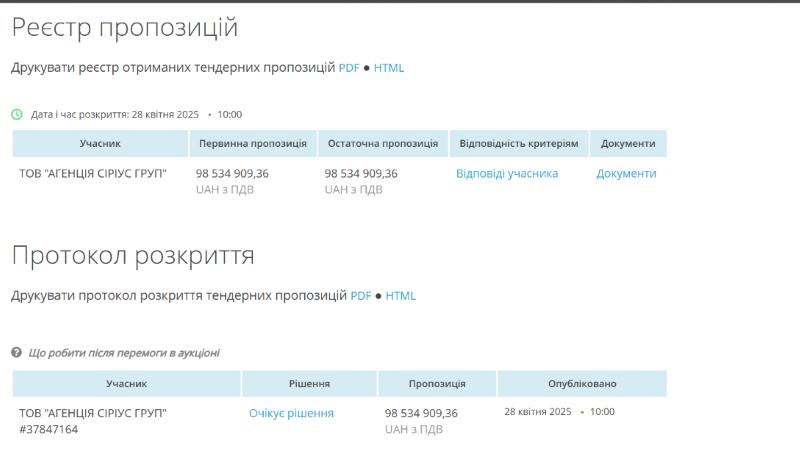Click 'Очікує рішення' decision status link

291,413
